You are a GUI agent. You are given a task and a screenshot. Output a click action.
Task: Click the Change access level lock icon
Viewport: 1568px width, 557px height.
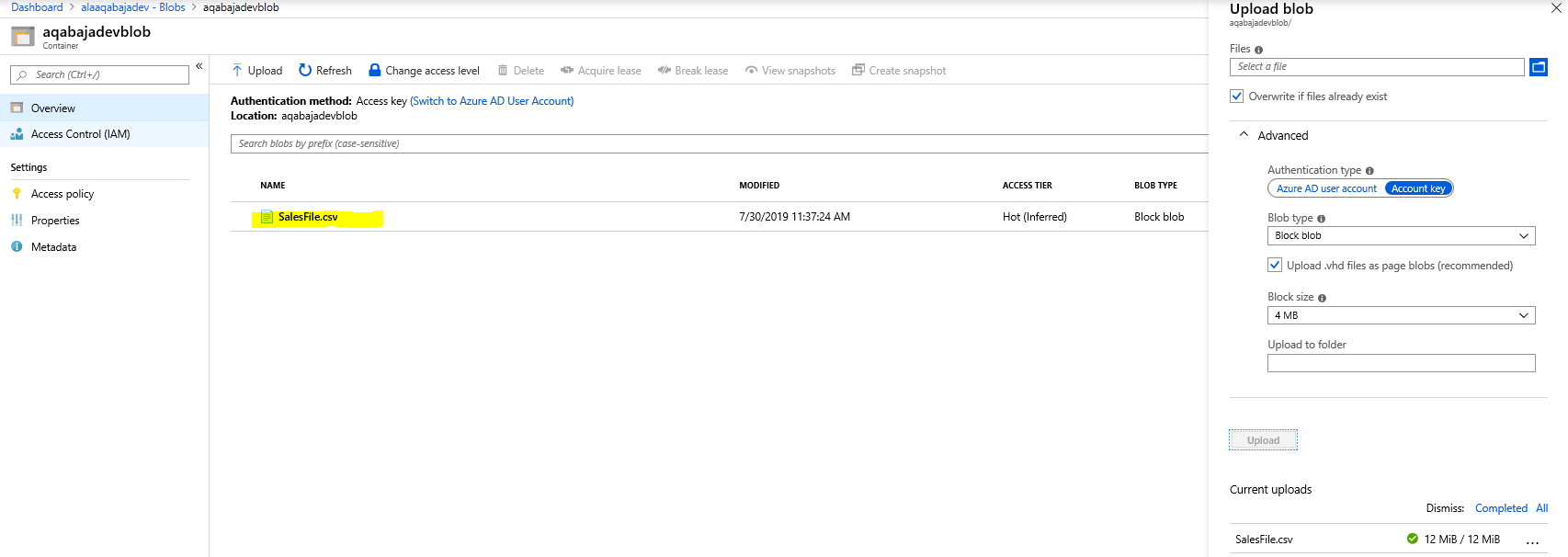(x=375, y=71)
